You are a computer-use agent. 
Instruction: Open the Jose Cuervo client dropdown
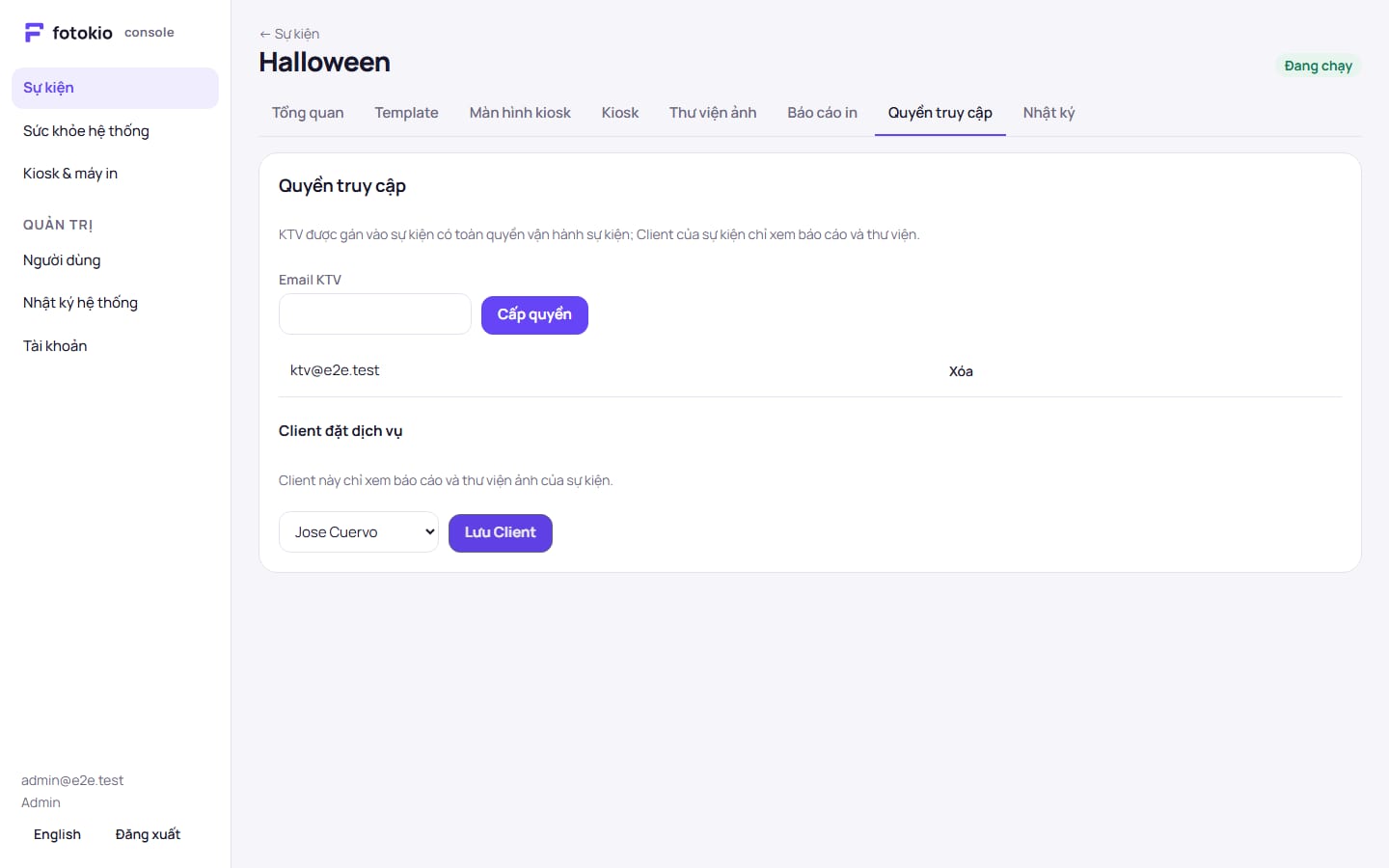[359, 532]
